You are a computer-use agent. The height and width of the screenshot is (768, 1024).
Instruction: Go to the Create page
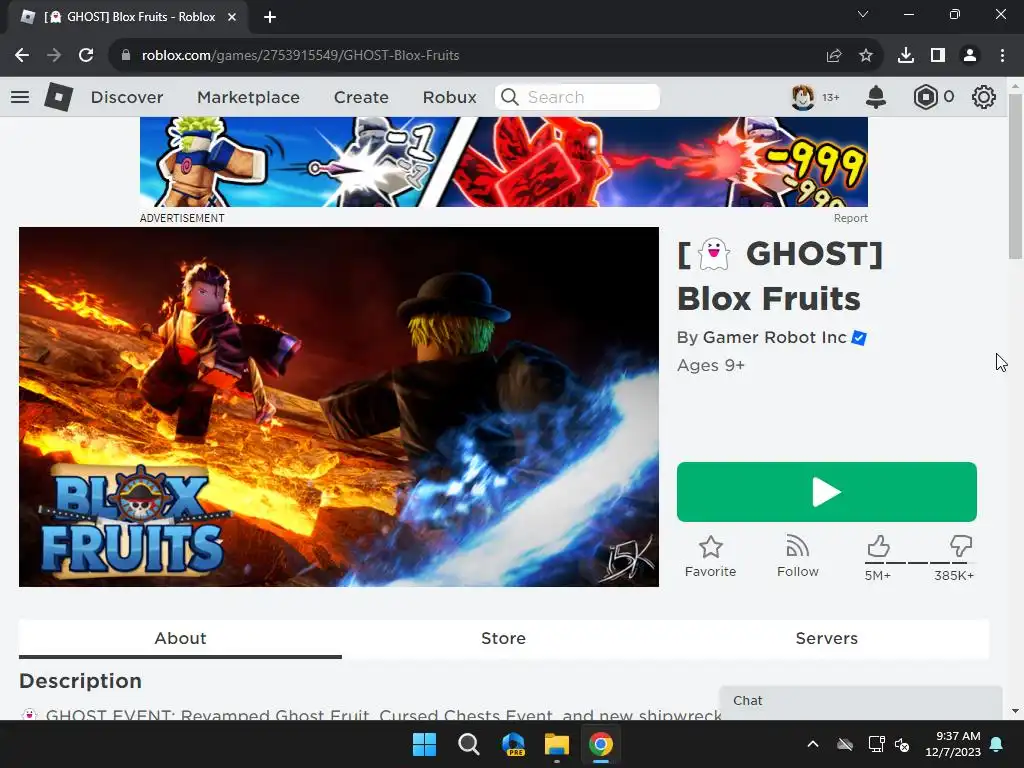coord(361,97)
